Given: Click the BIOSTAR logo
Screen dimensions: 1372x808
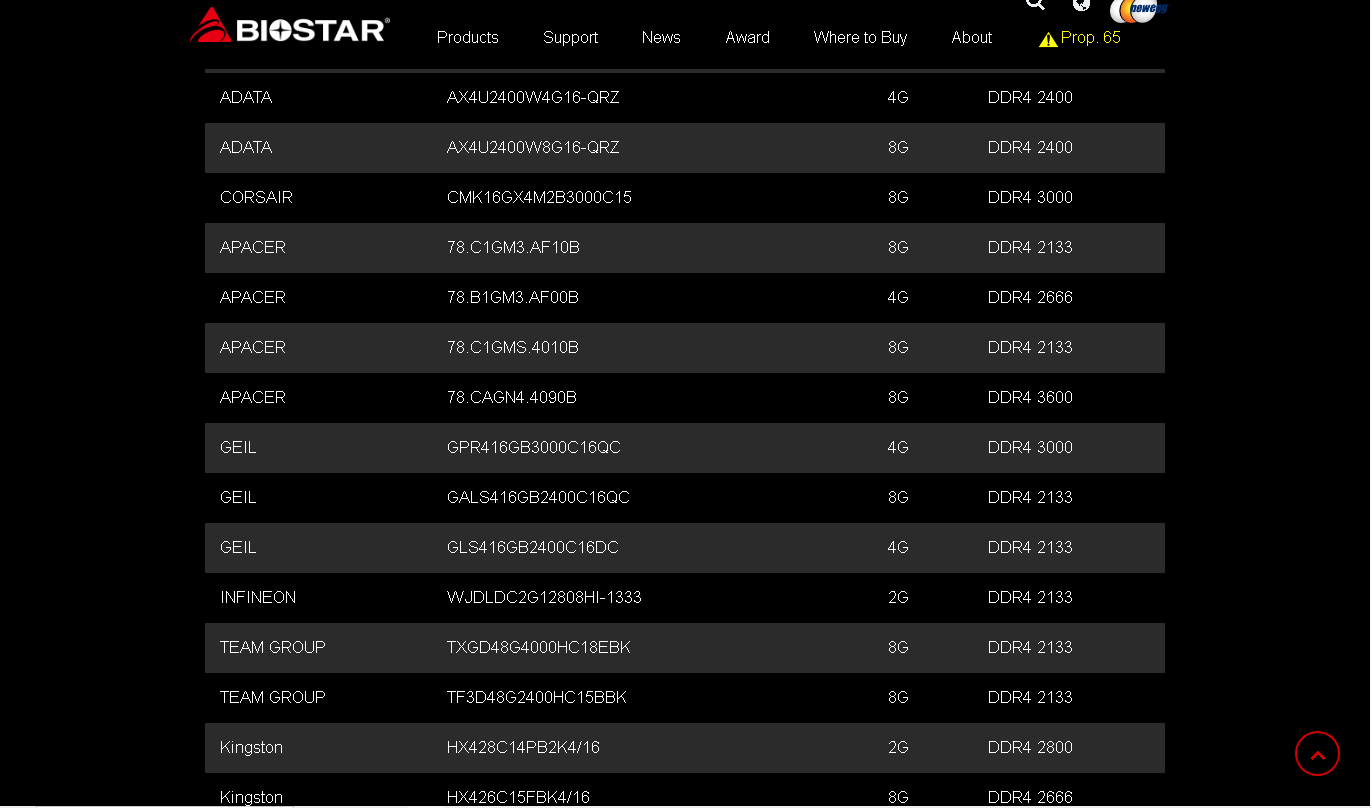Looking at the screenshot, I should tap(289, 26).
